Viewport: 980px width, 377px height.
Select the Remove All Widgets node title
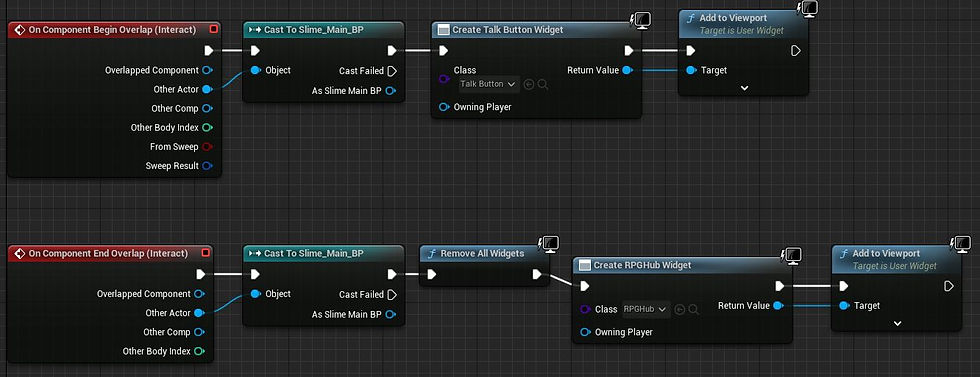pyautogui.click(x=482, y=253)
